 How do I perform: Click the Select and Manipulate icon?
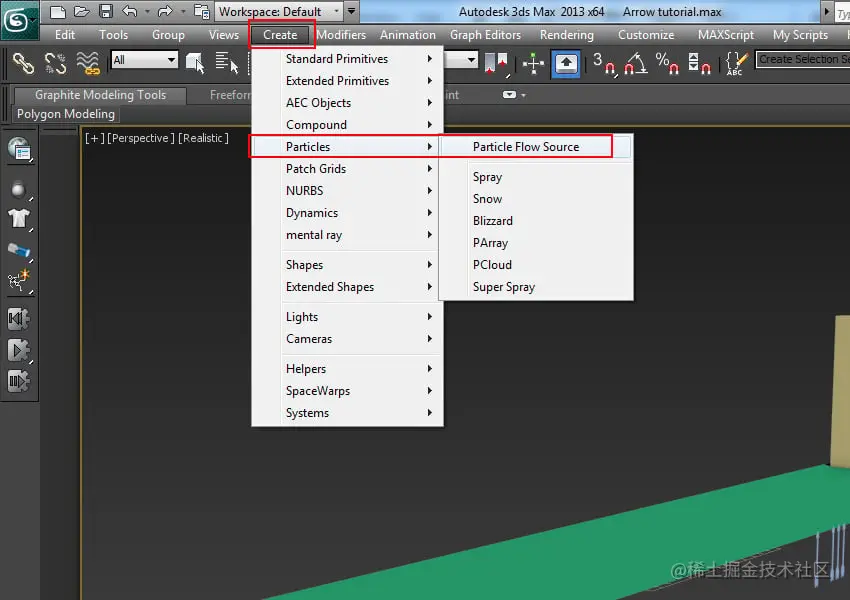pos(533,63)
